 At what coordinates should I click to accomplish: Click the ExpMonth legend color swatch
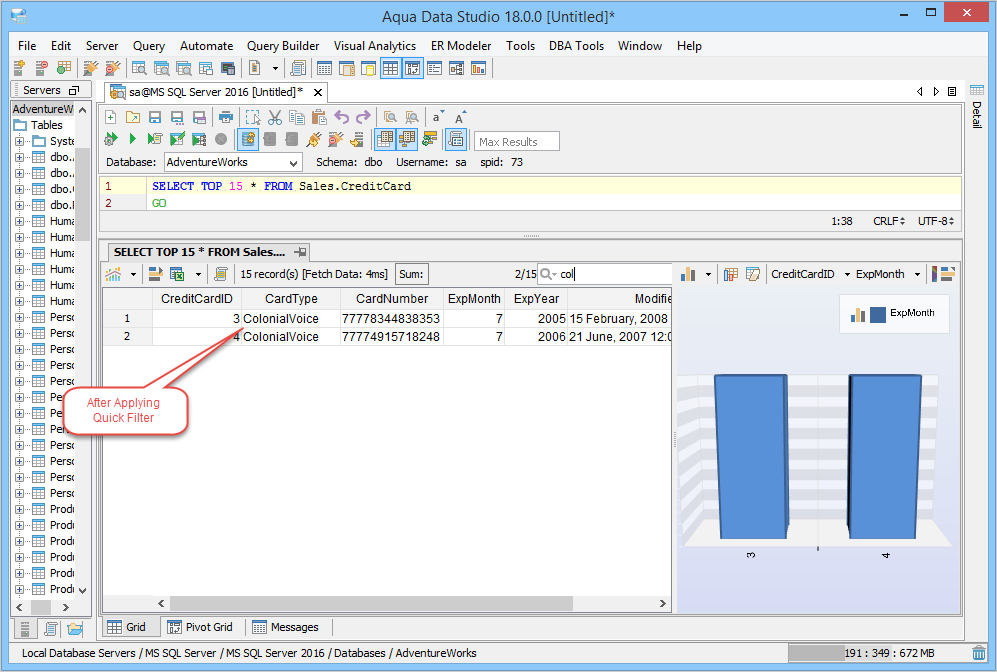877,314
